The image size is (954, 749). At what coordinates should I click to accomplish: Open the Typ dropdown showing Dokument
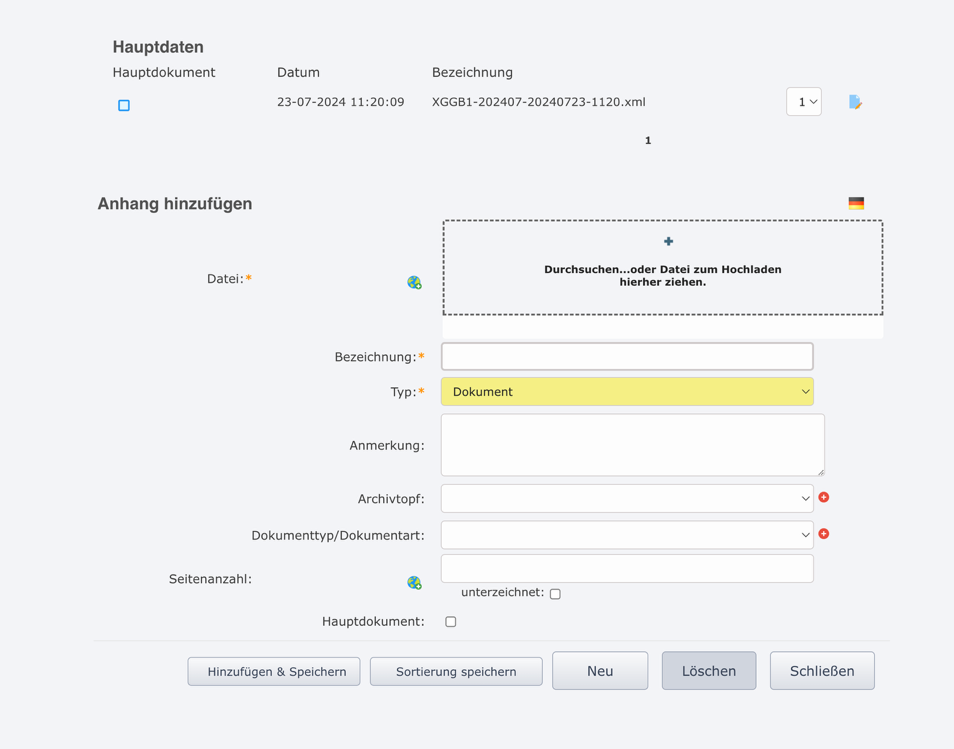626,391
